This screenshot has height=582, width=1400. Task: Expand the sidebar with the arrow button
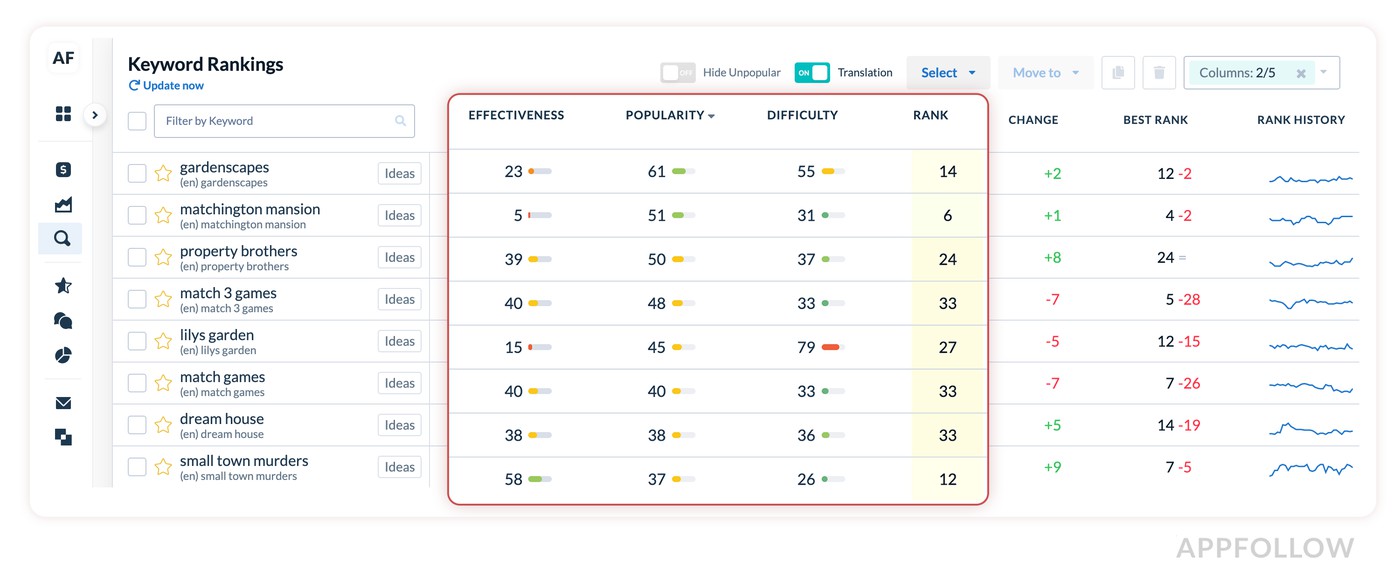pos(95,115)
